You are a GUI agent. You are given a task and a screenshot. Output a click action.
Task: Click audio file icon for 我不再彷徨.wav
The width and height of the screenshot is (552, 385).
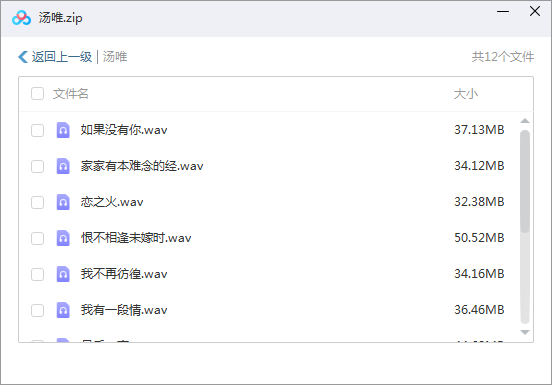(x=63, y=274)
